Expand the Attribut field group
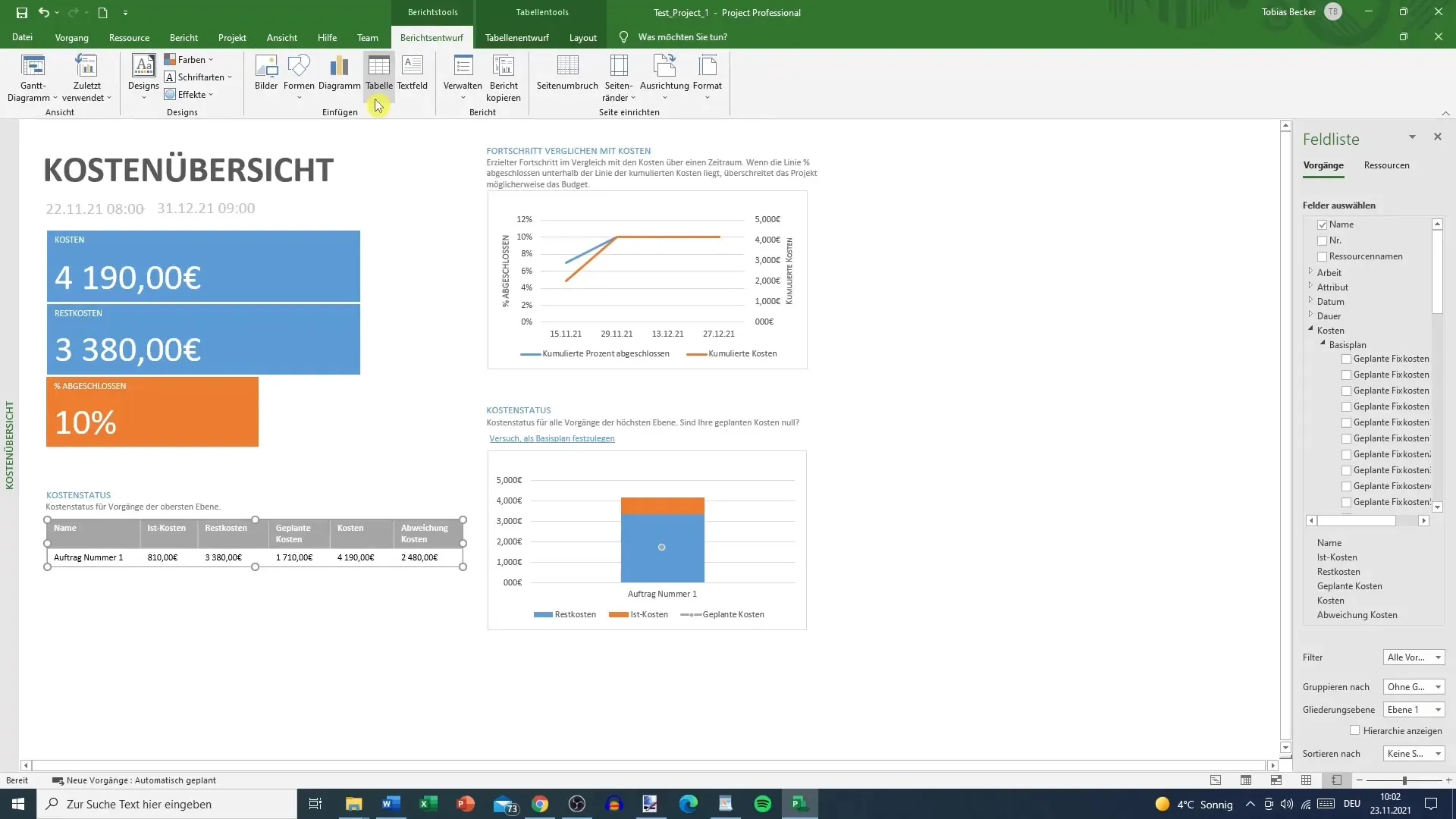Screen dimensions: 1456x819 pyautogui.click(x=1310, y=285)
